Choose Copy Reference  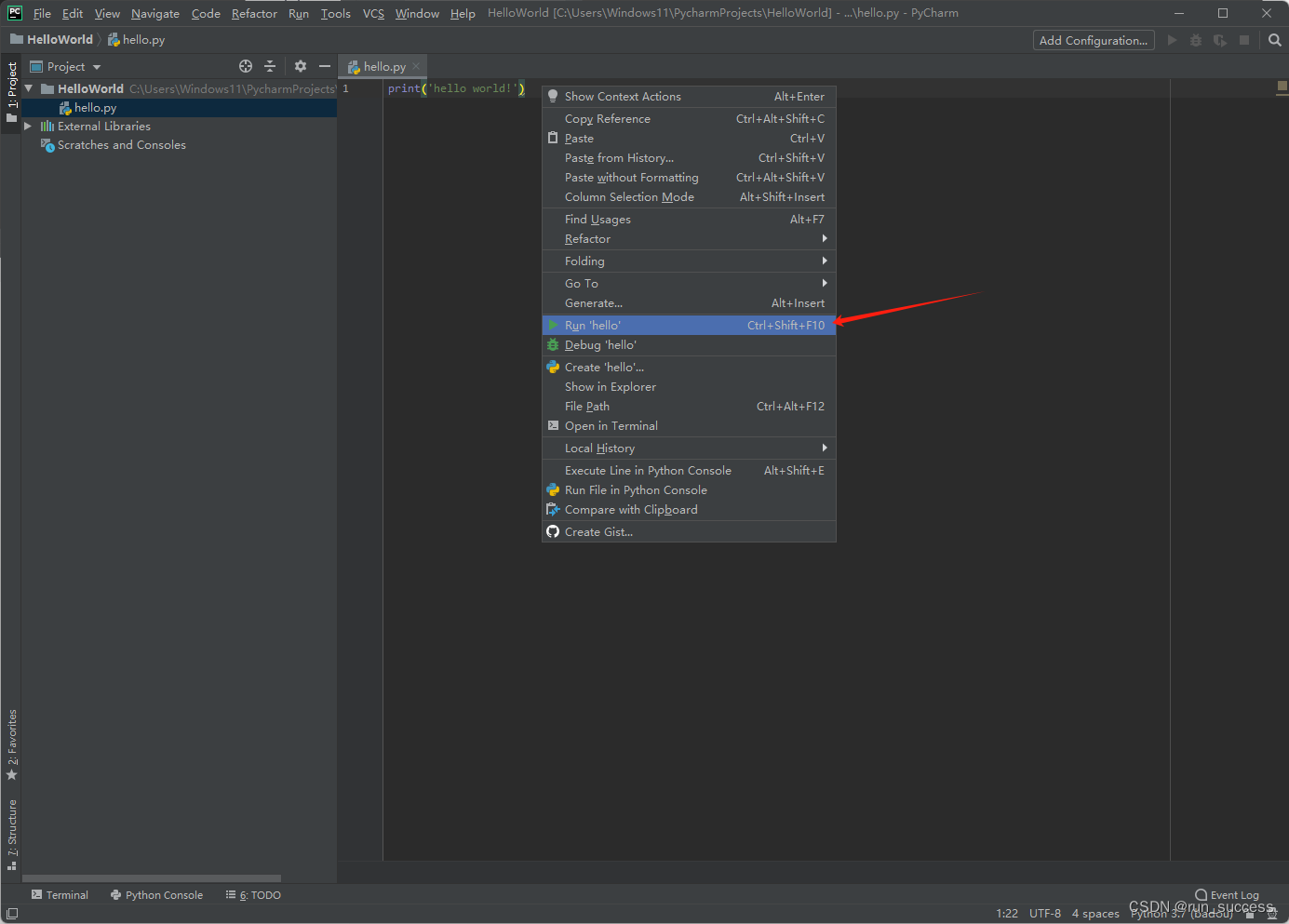pos(689,119)
